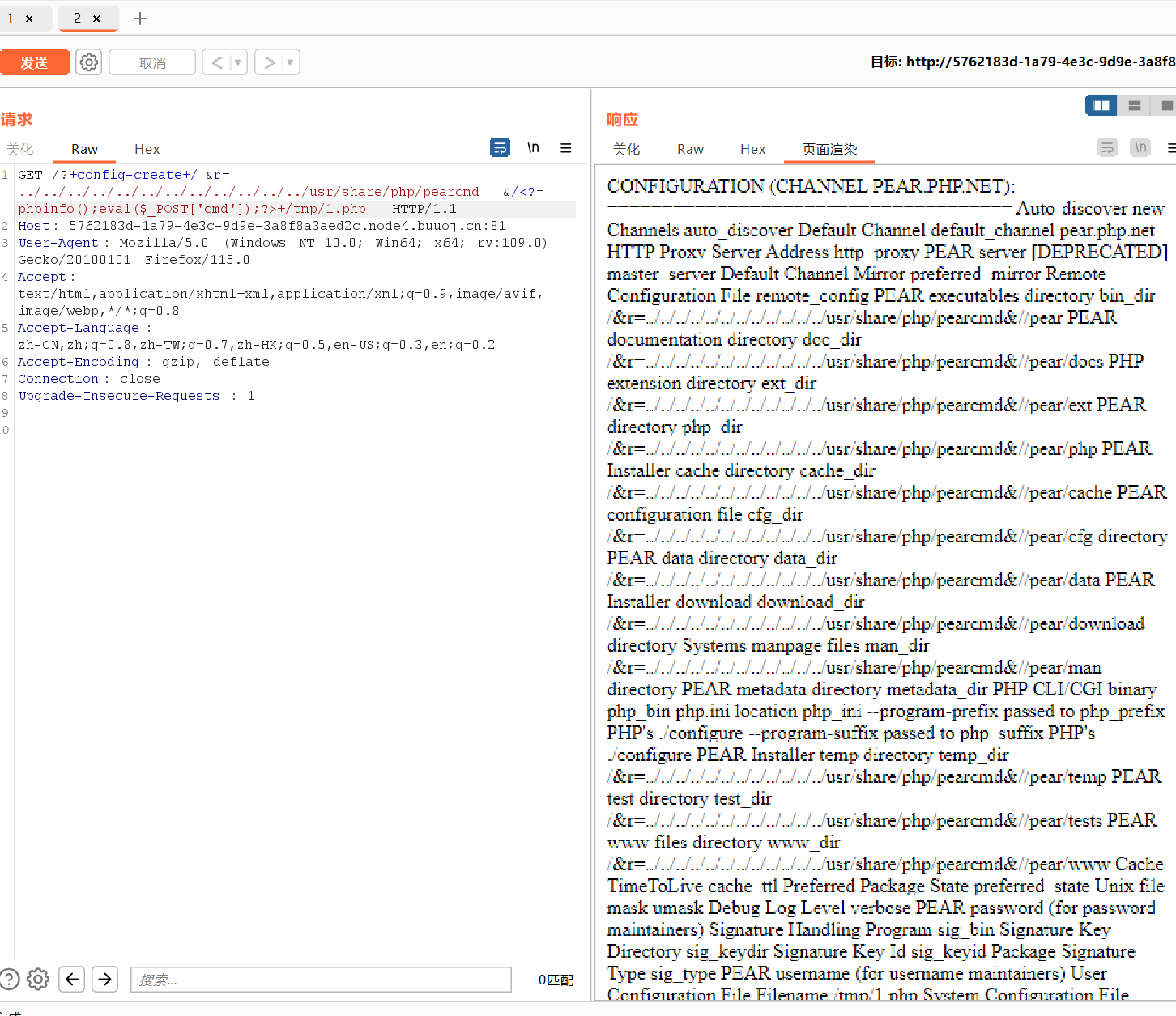Click the orange 发送 send button
1176x1016 pixels.
pos(34,62)
